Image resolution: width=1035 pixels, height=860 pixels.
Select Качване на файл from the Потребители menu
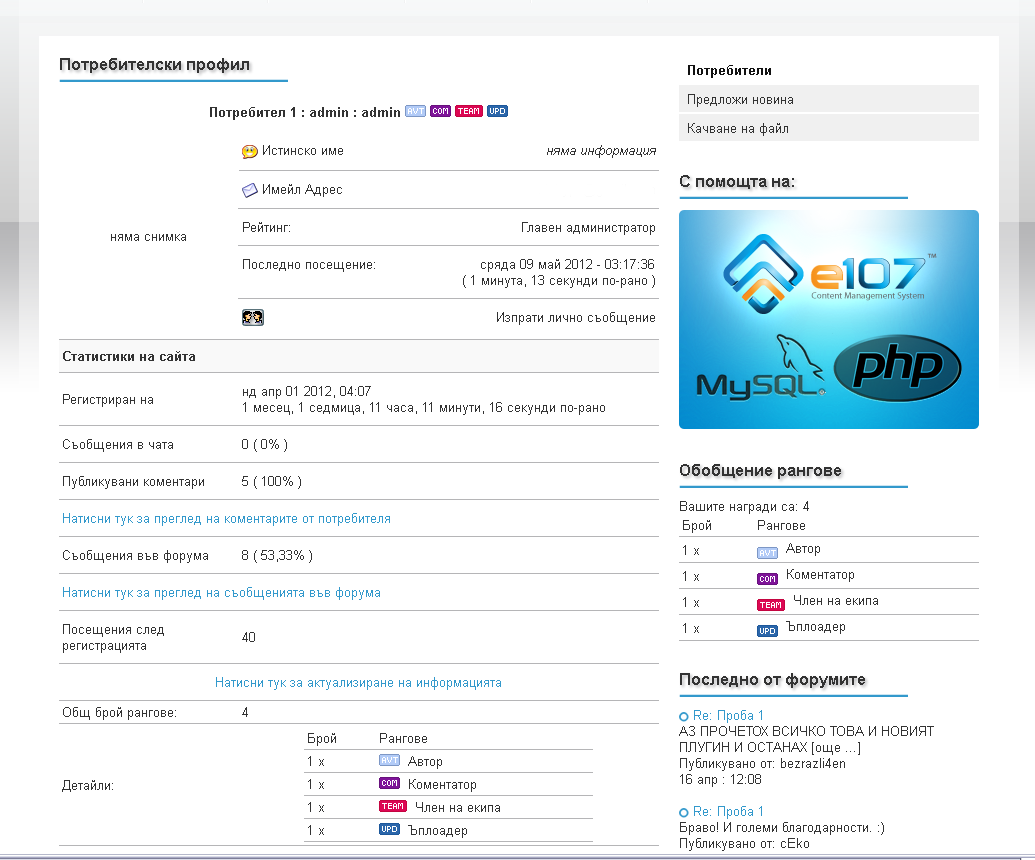739,127
